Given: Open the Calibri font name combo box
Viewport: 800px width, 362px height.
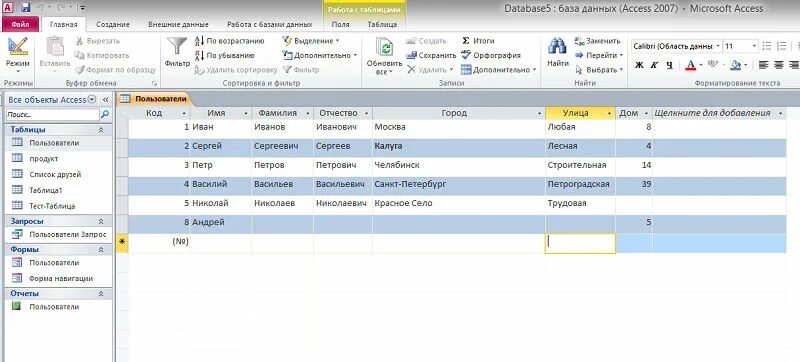Looking at the screenshot, I should pyautogui.click(x=676, y=46).
